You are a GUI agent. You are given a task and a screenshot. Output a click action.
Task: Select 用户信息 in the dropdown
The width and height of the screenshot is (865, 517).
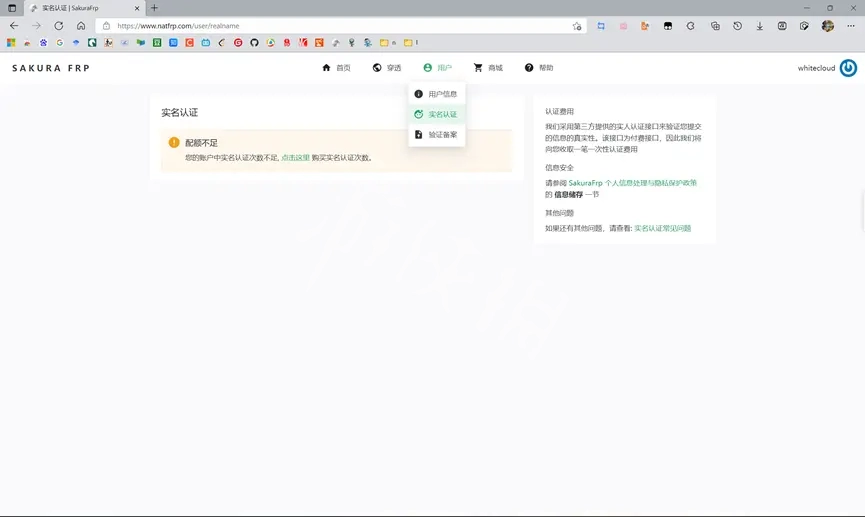pyautogui.click(x=436, y=94)
